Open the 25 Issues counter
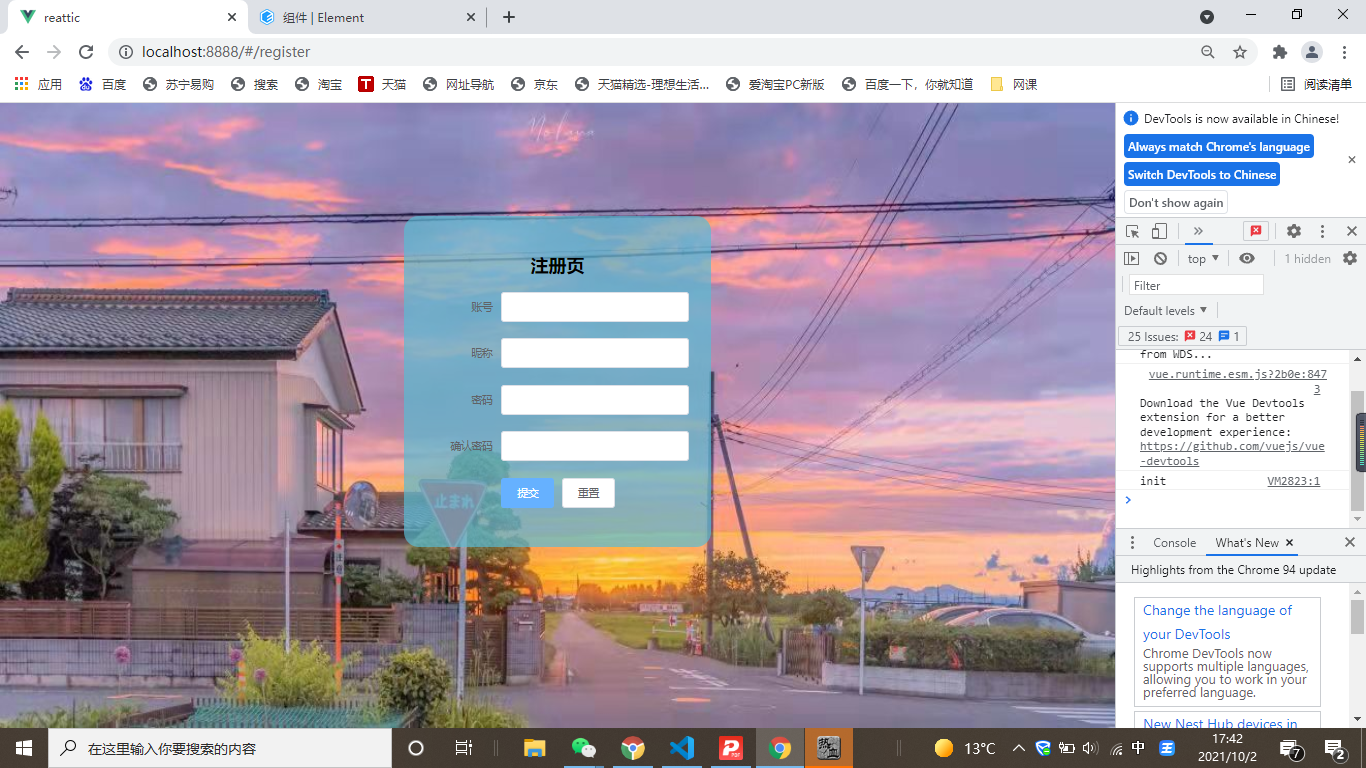Image resolution: width=1366 pixels, height=768 pixels. (1183, 336)
